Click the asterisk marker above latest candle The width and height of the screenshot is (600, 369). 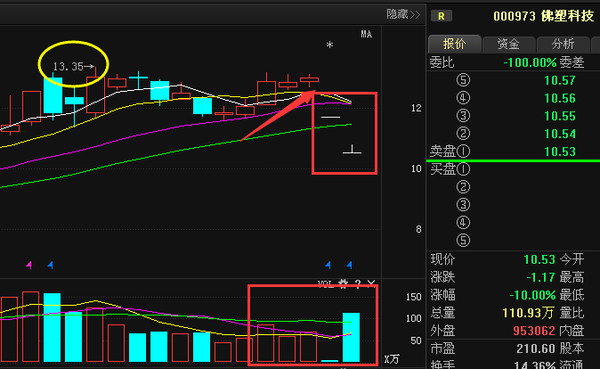click(329, 46)
